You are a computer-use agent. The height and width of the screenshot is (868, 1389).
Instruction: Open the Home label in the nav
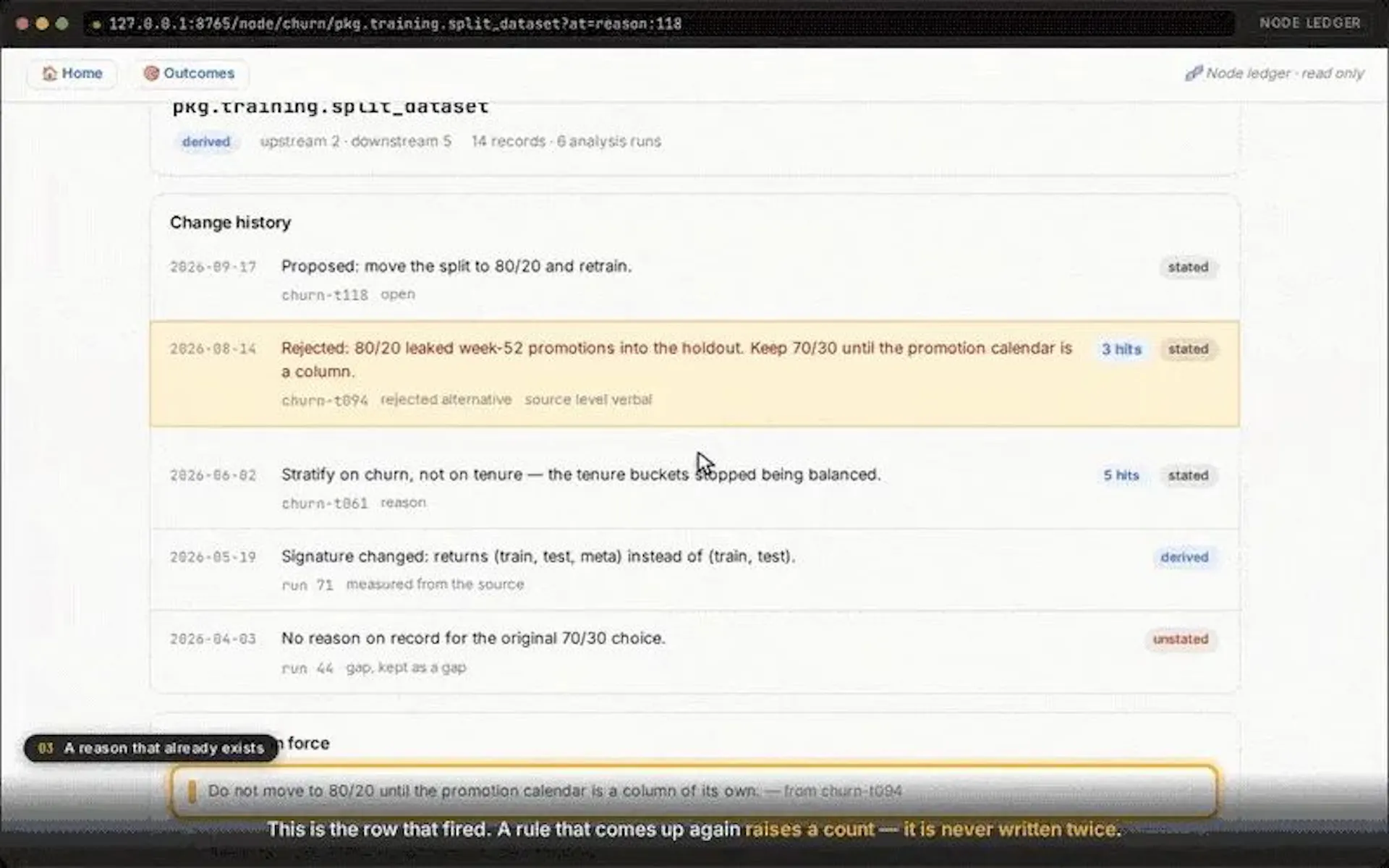tap(82, 73)
